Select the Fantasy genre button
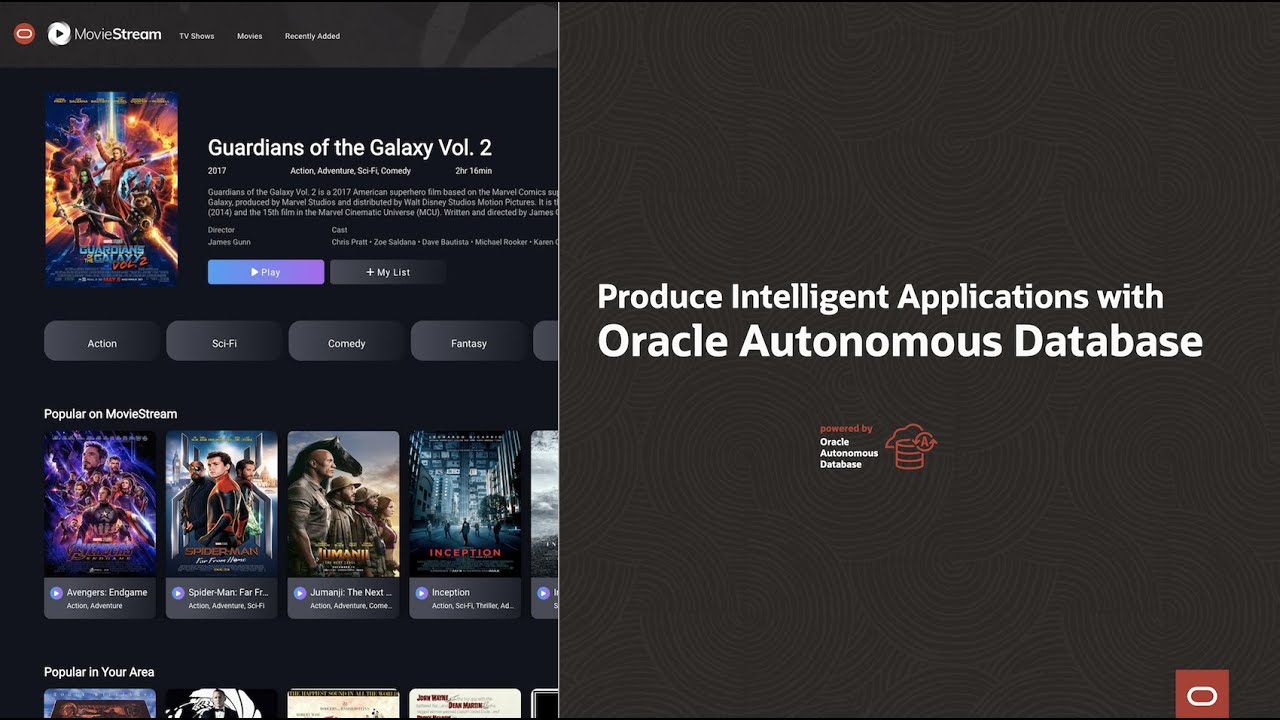Image resolution: width=1280 pixels, height=720 pixels. point(468,342)
